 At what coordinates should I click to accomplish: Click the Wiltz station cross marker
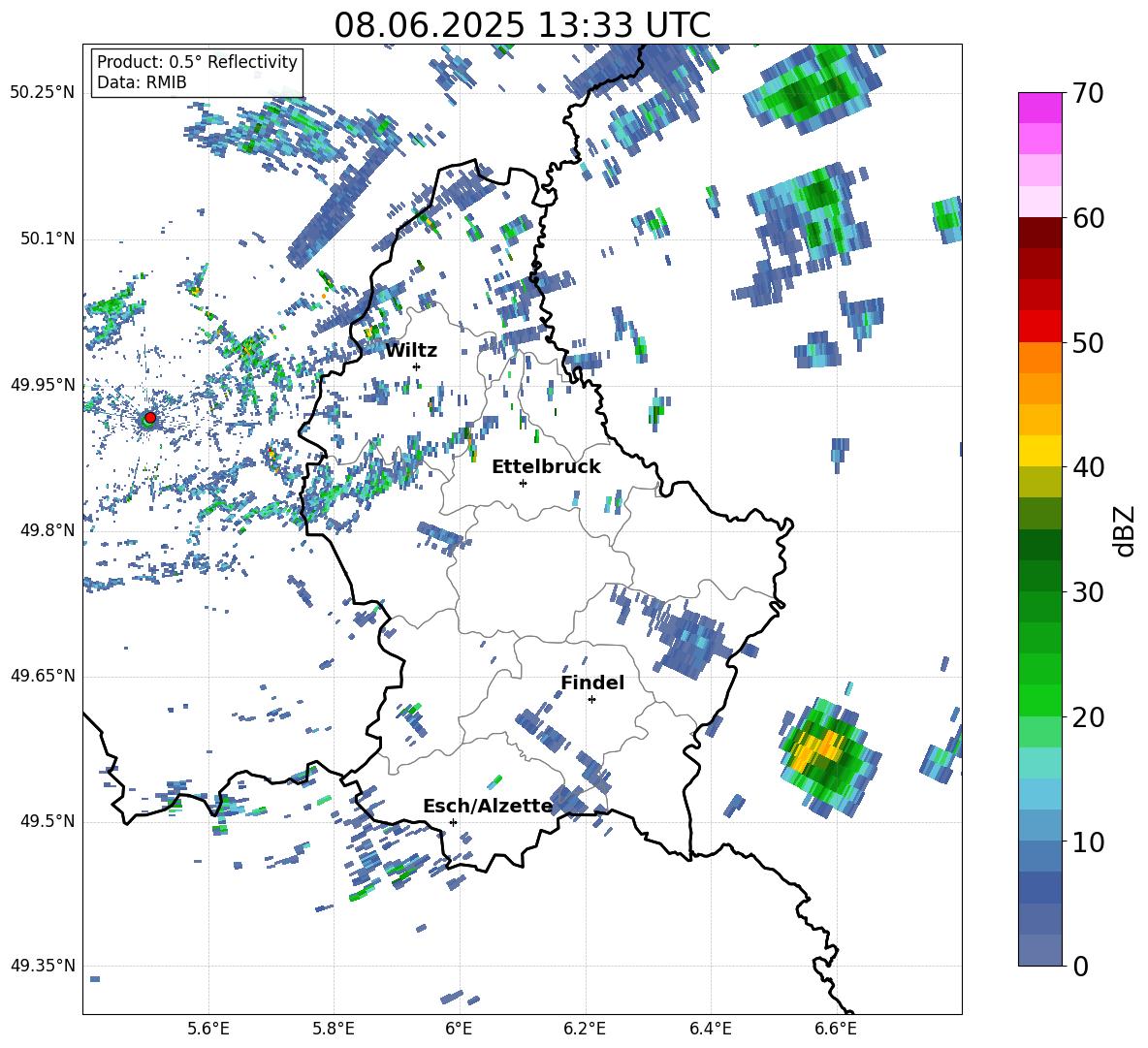[x=417, y=366]
